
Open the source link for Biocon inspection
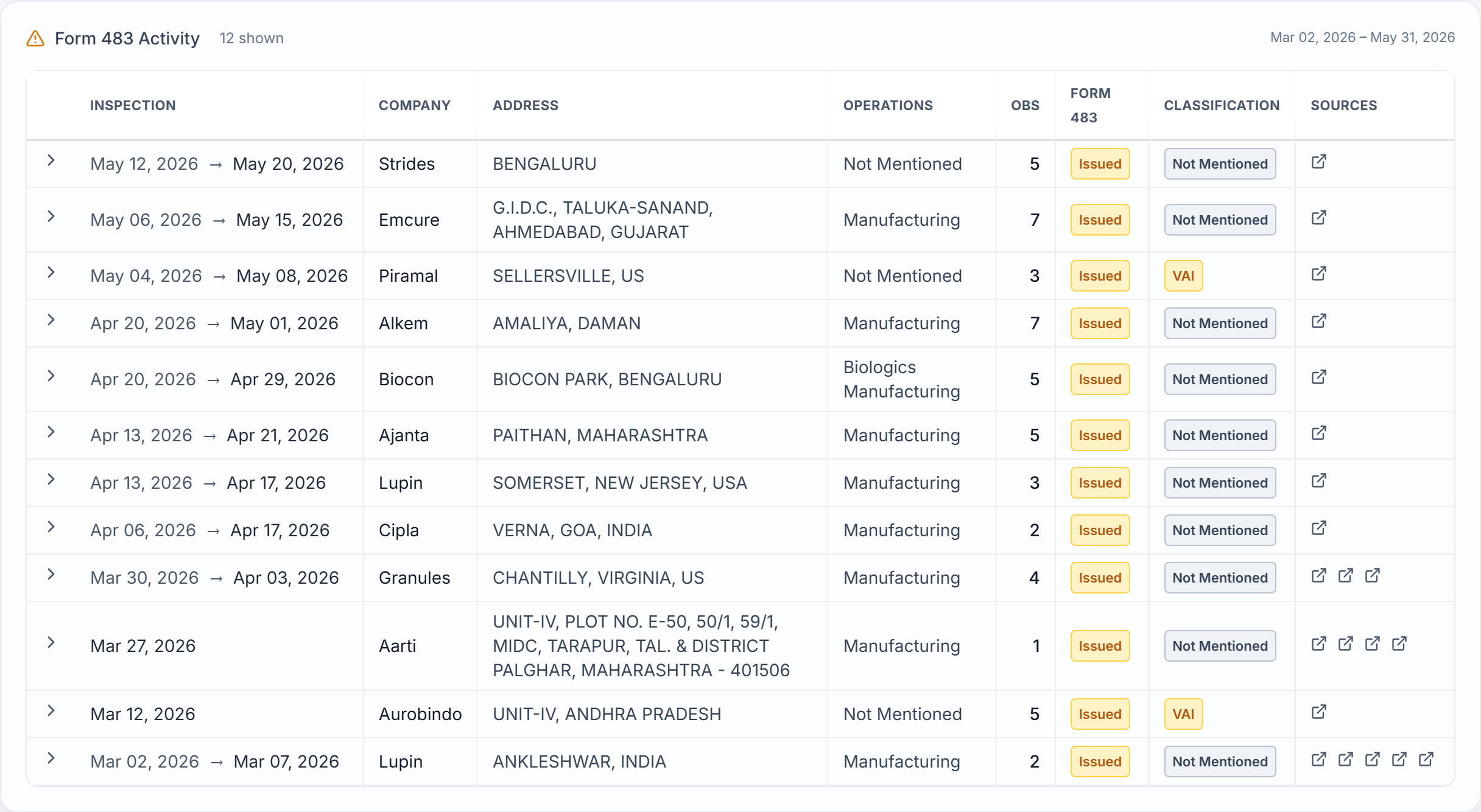click(x=1318, y=377)
